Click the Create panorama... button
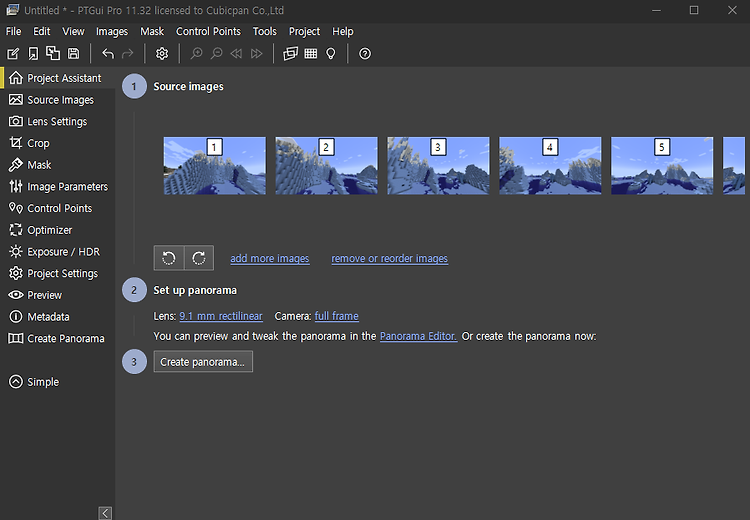 tap(203, 362)
